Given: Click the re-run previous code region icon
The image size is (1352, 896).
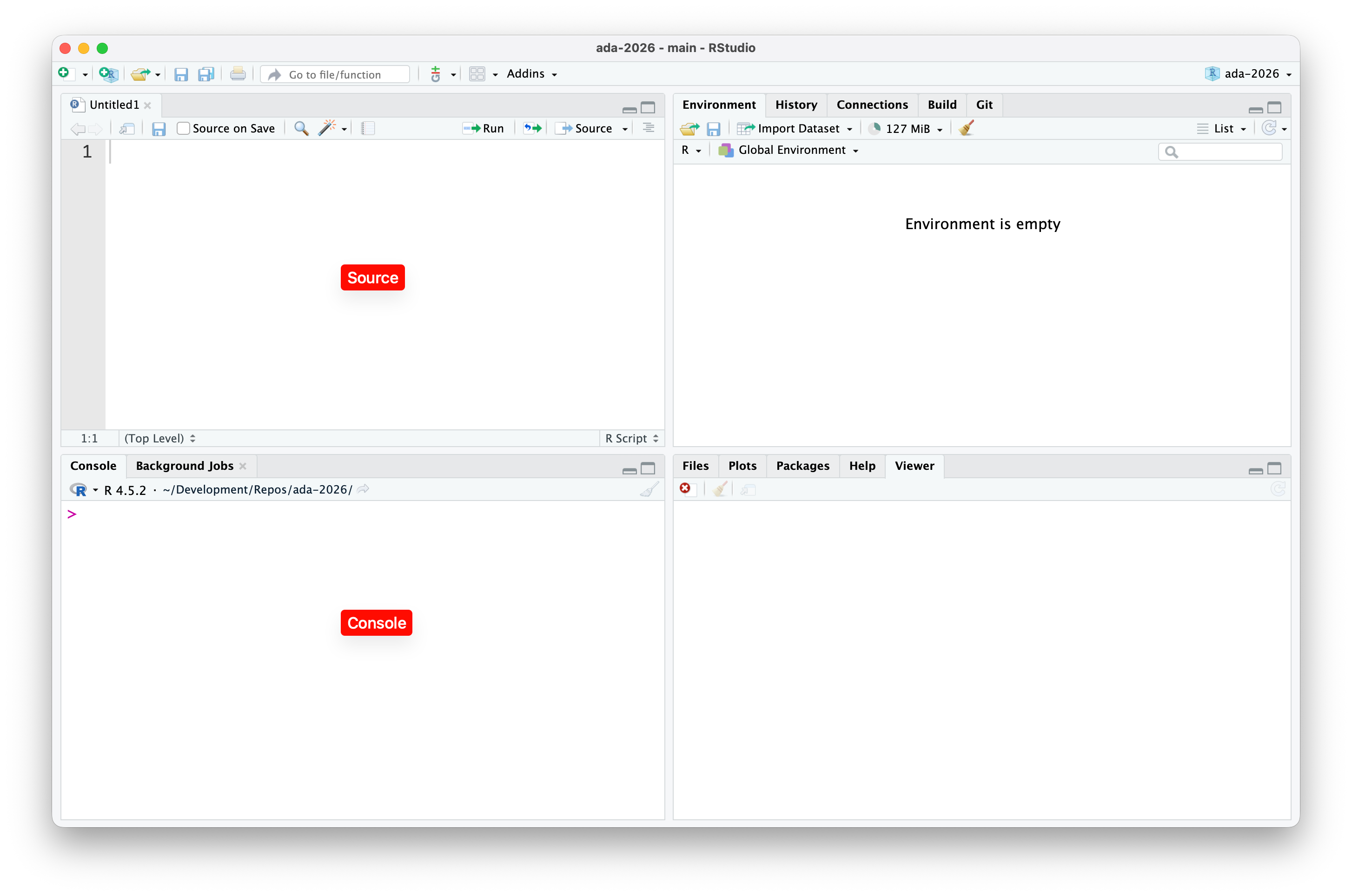Looking at the screenshot, I should pyautogui.click(x=532, y=129).
